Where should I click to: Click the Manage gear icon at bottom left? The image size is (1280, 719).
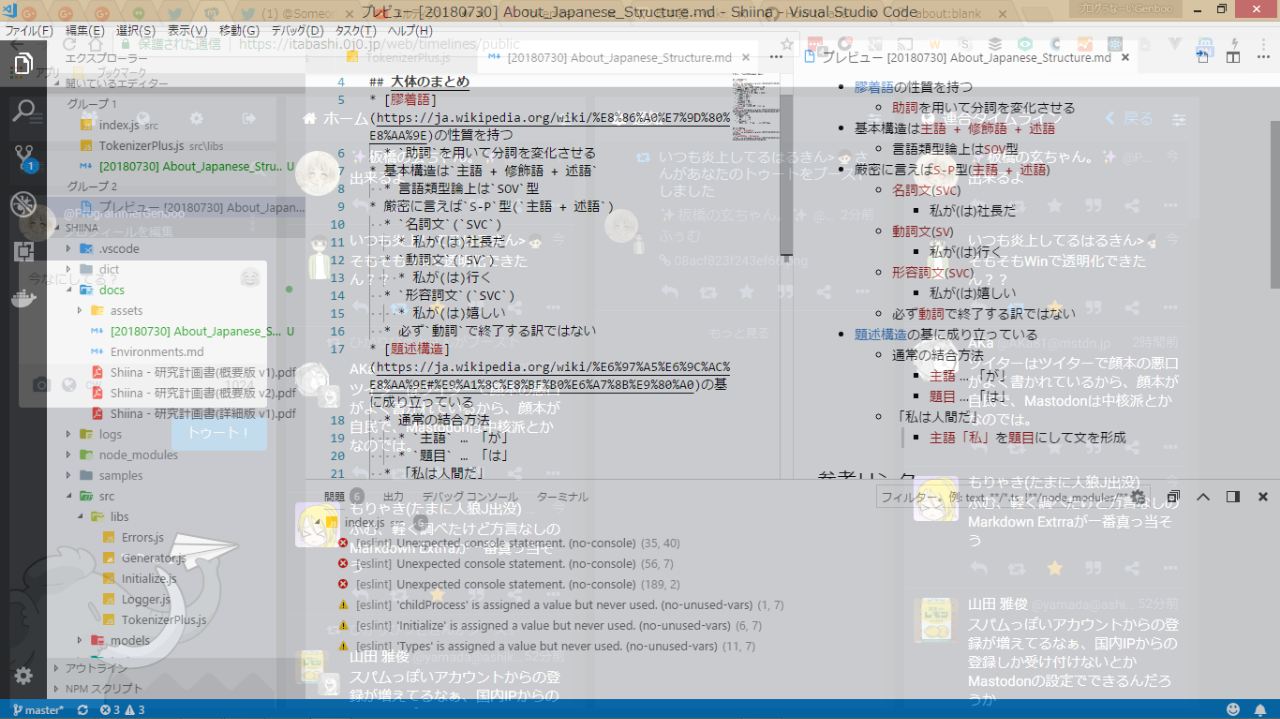tap(23, 675)
